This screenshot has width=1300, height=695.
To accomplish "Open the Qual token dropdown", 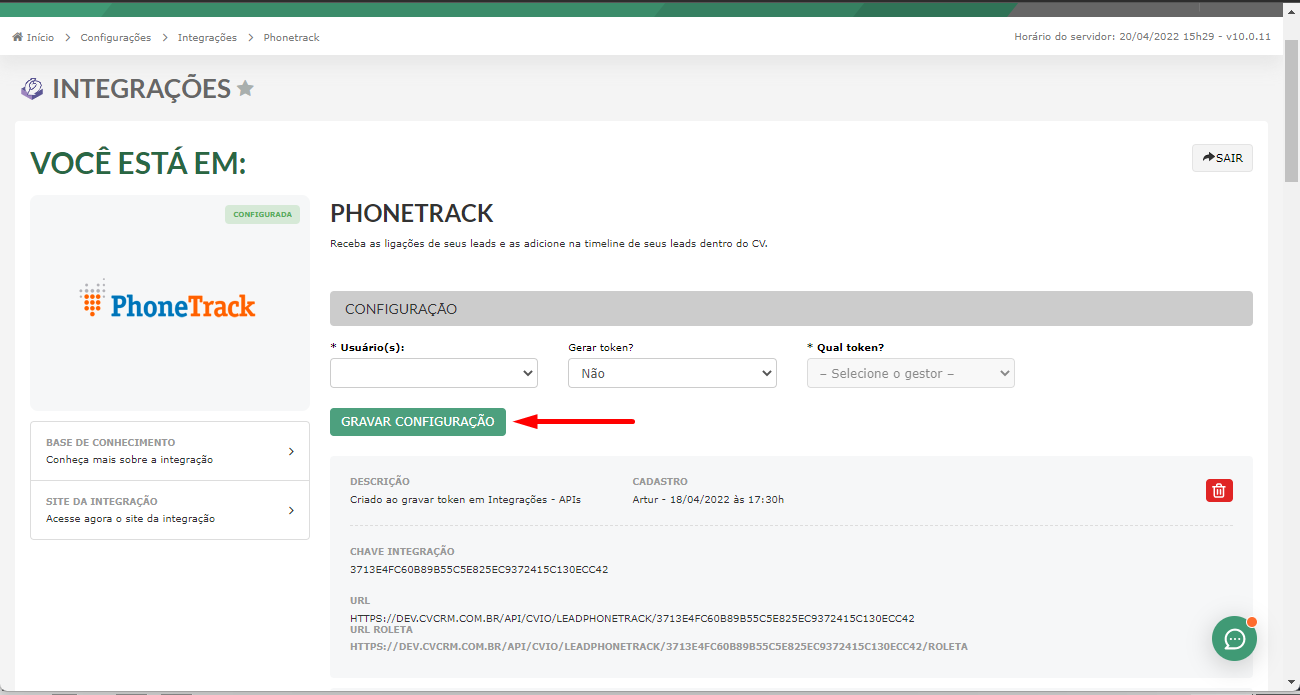I will pos(911,373).
